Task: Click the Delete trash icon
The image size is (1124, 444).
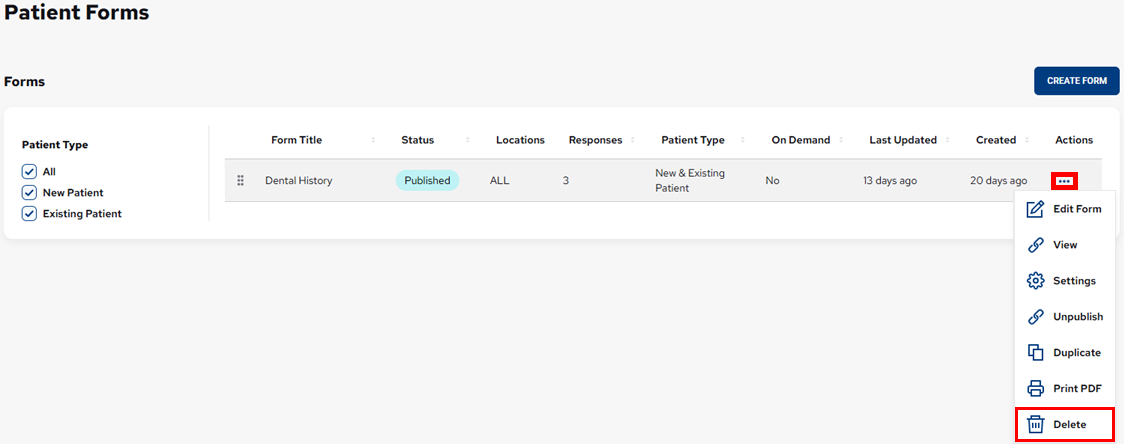Action: pos(1036,425)
